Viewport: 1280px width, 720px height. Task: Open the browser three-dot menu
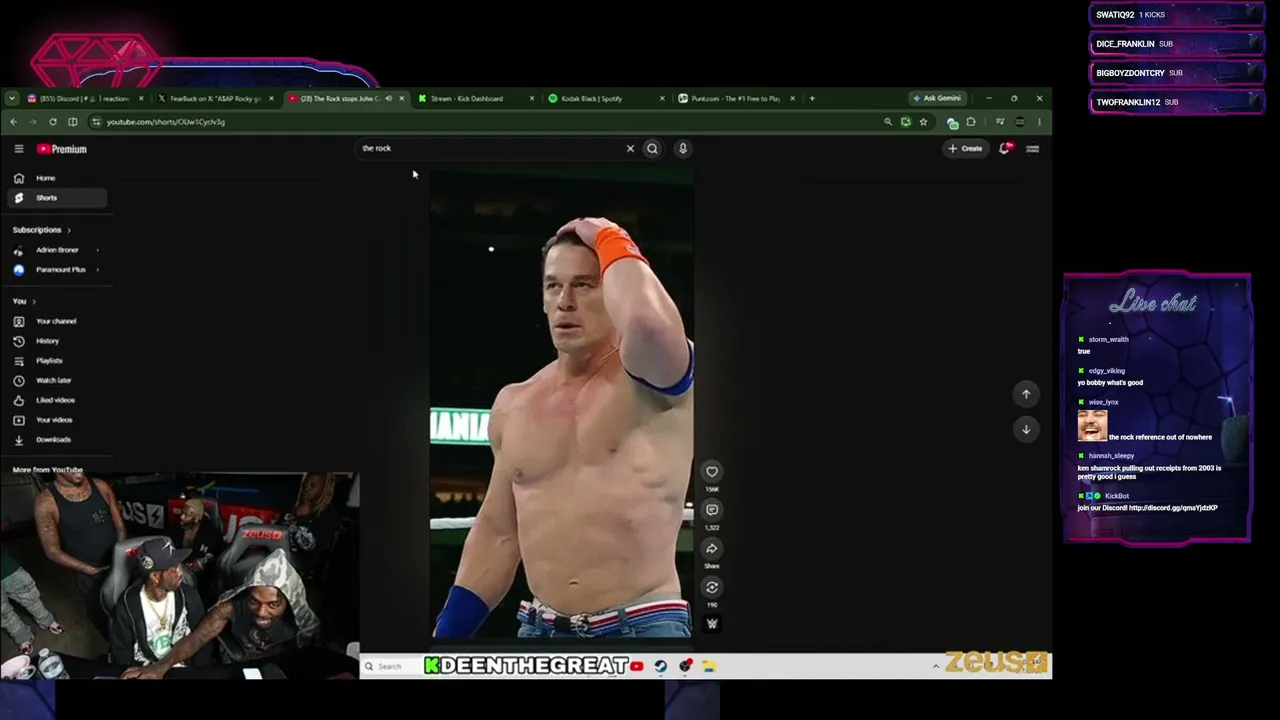pyautogui.click(x=1039, y=122)
